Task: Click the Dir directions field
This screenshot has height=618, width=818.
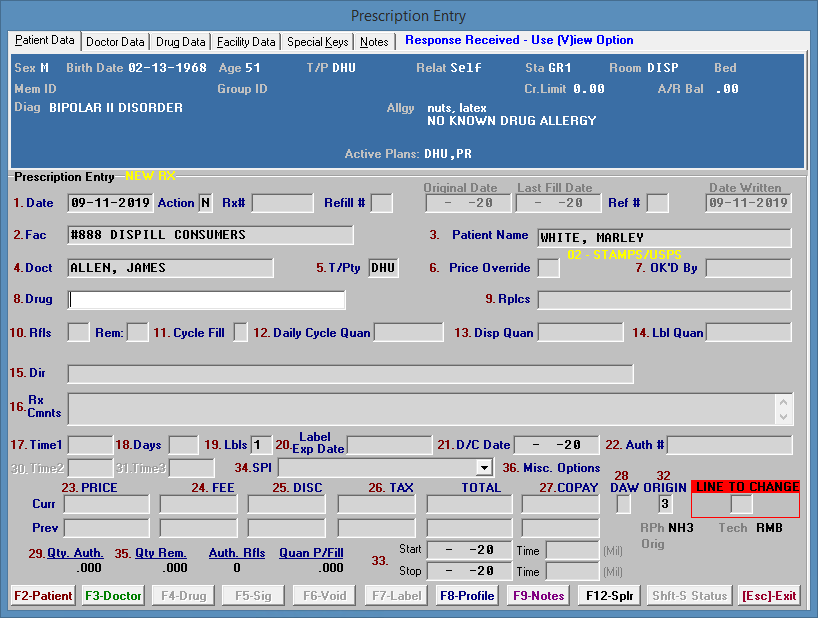Action: (350, 374)
